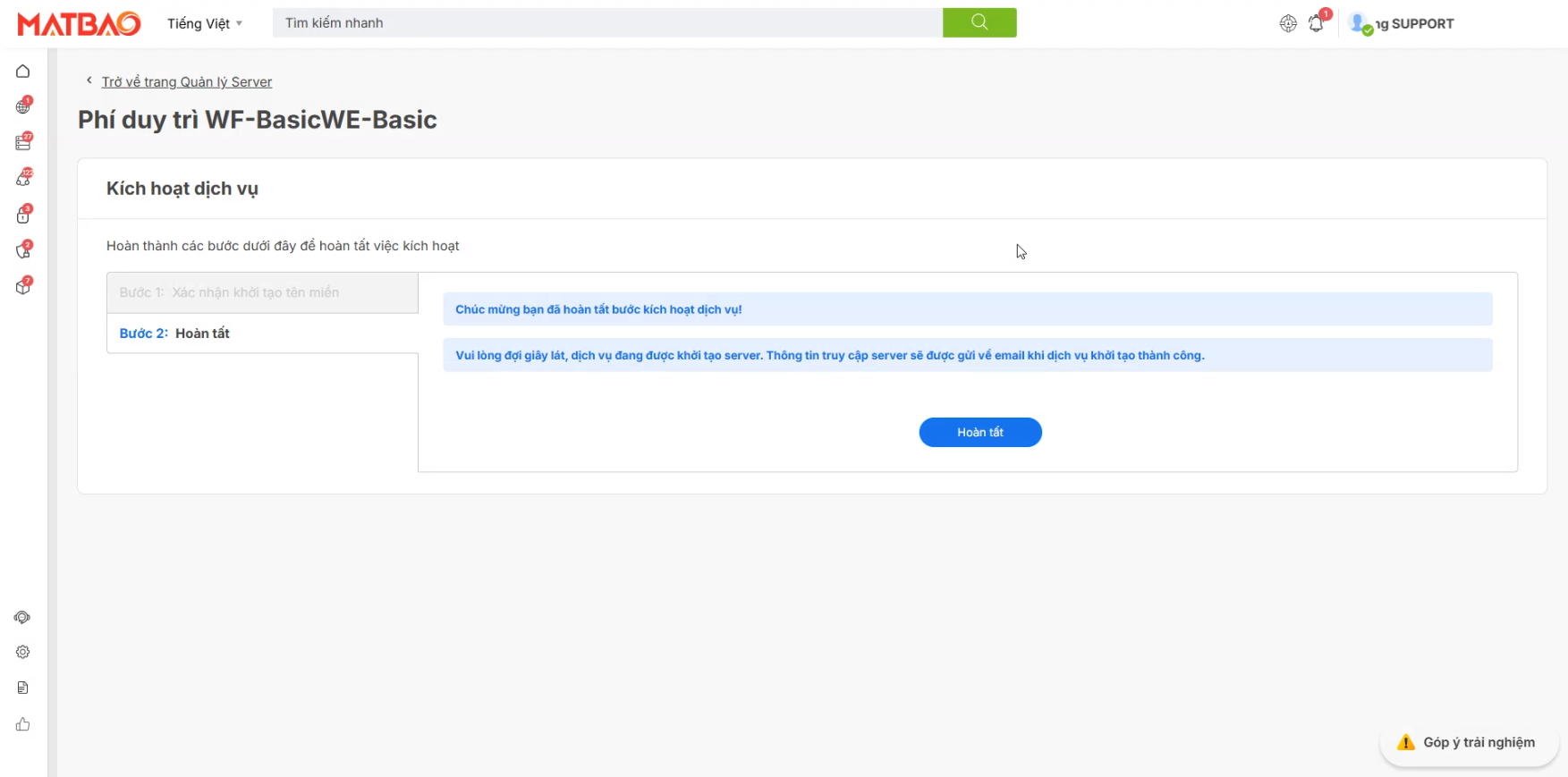Open the headset support icon in the sidebar
1568x777 pixels.
[22, 618]
